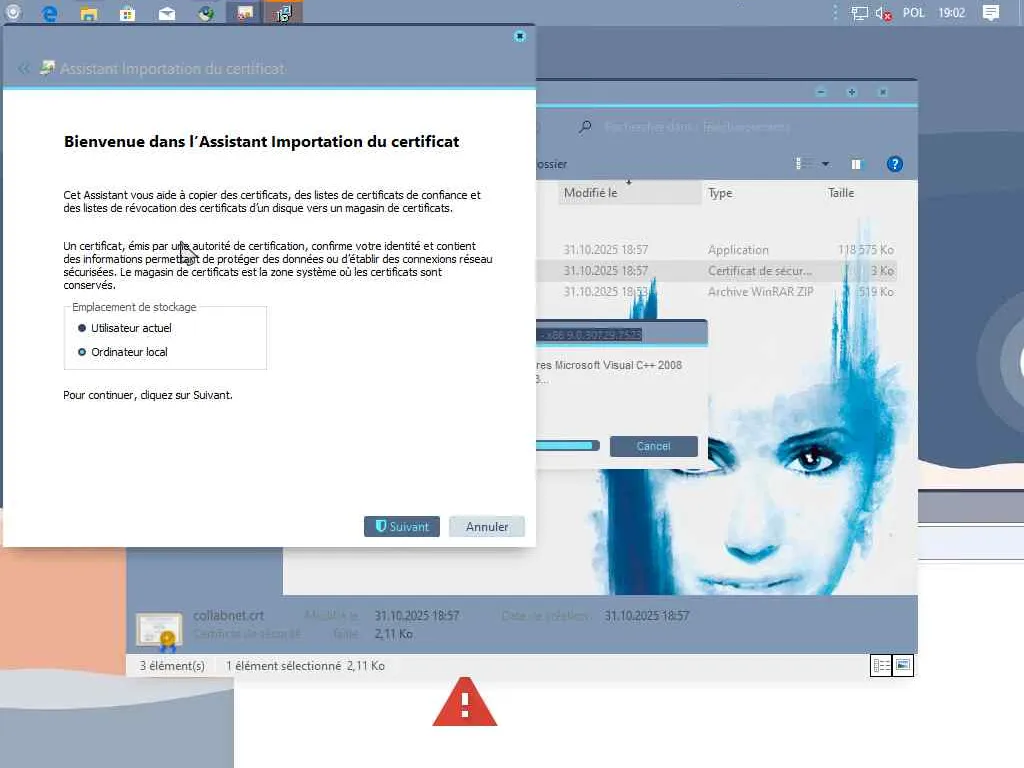Show hidden tray icons via dots

pos(835,13)
